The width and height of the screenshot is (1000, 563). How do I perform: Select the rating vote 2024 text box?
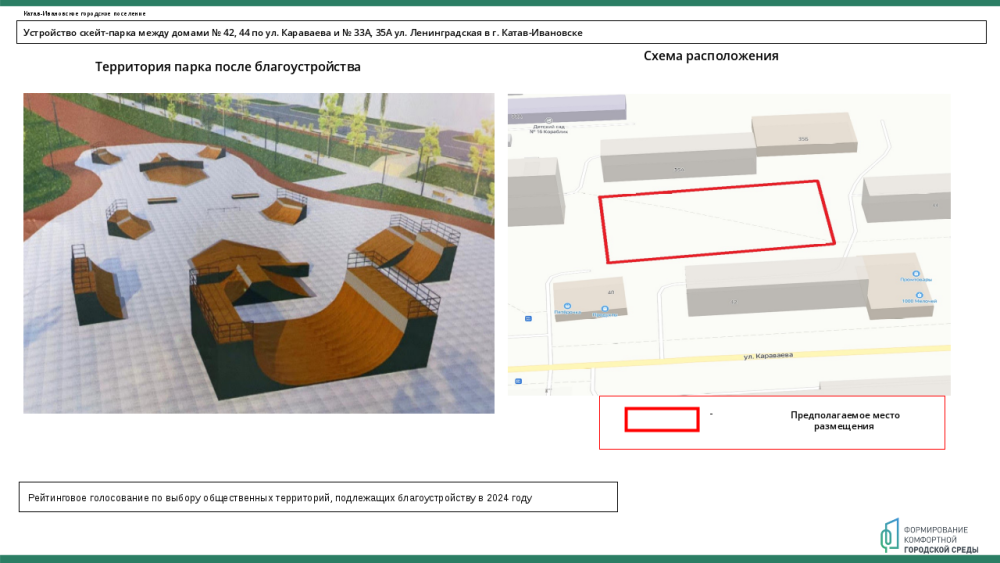click(318, 497)
